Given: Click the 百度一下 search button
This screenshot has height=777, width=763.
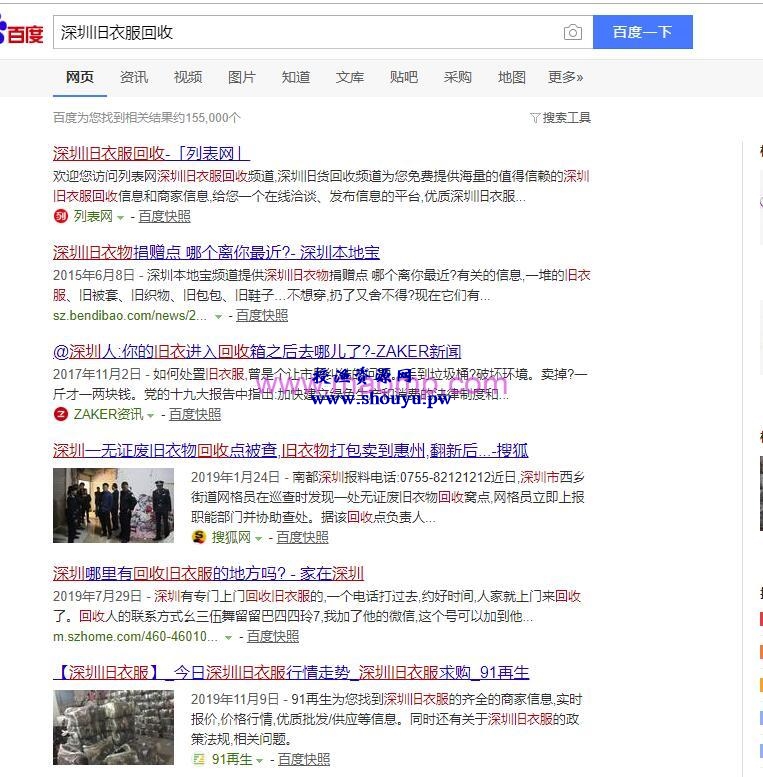Looking at the screenshot, I should point(643,32).
